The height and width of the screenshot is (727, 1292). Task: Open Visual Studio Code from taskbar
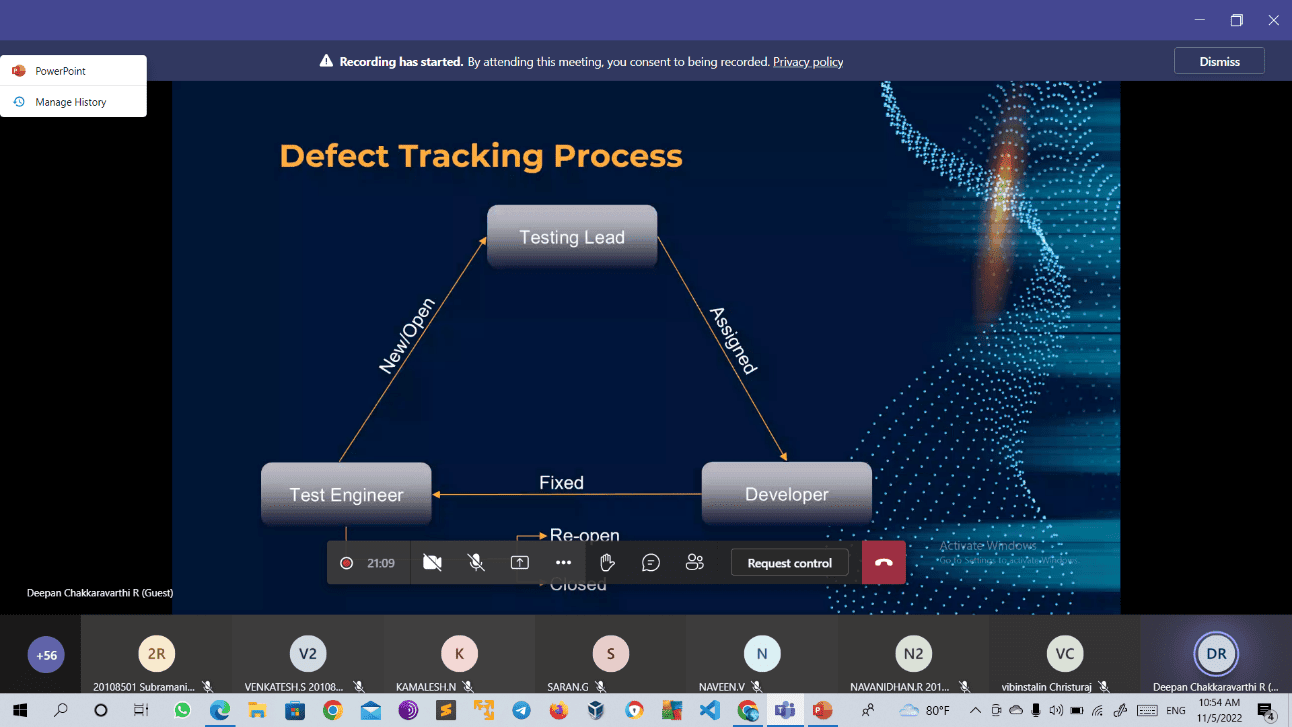[710, 710]
